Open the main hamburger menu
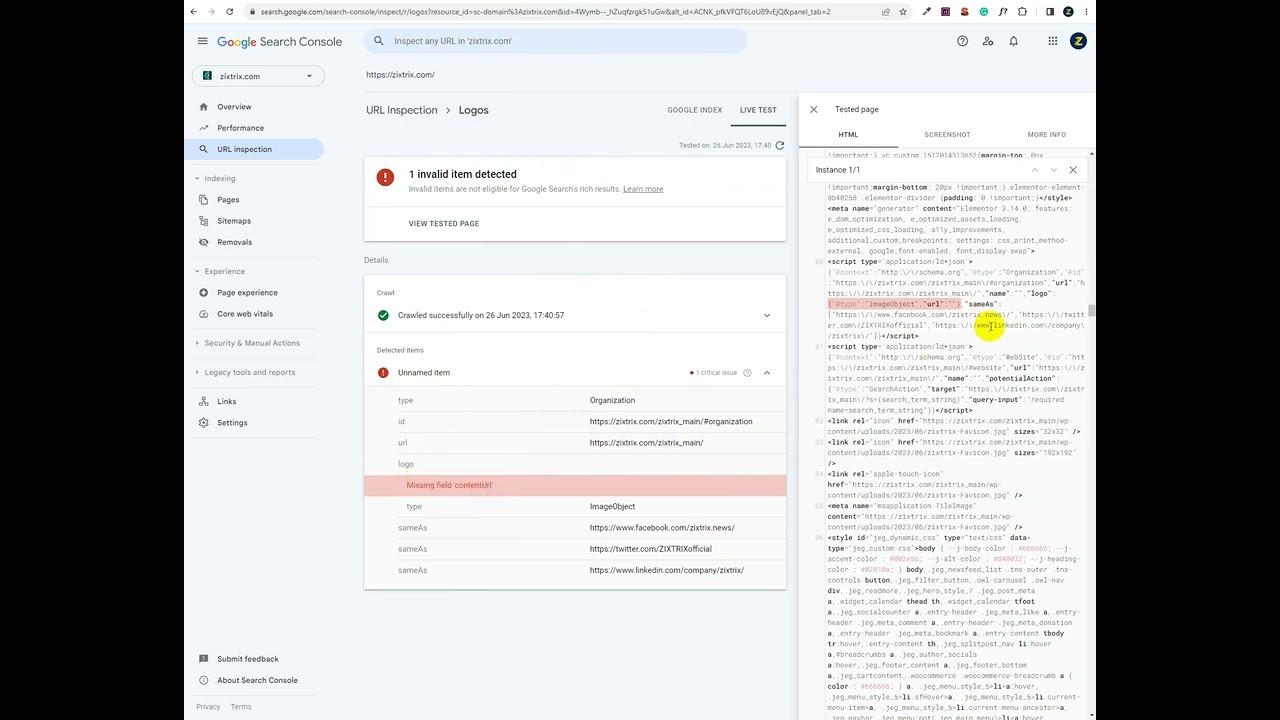1280x720 pixels. [x=202, y=41]
